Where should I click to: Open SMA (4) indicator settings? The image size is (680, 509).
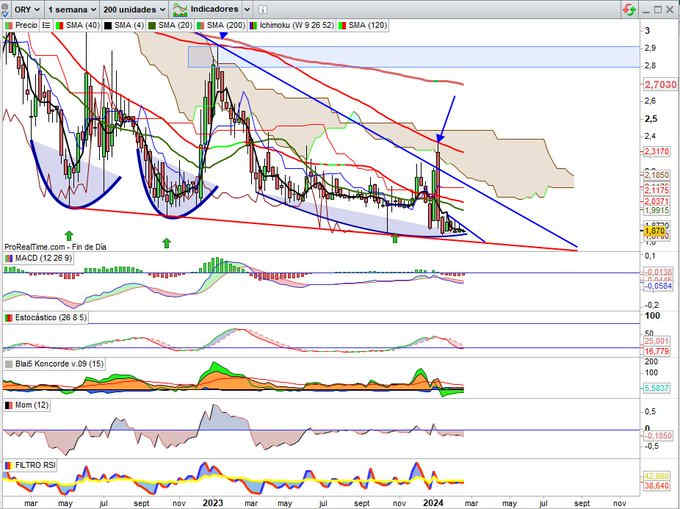(124, 25)
